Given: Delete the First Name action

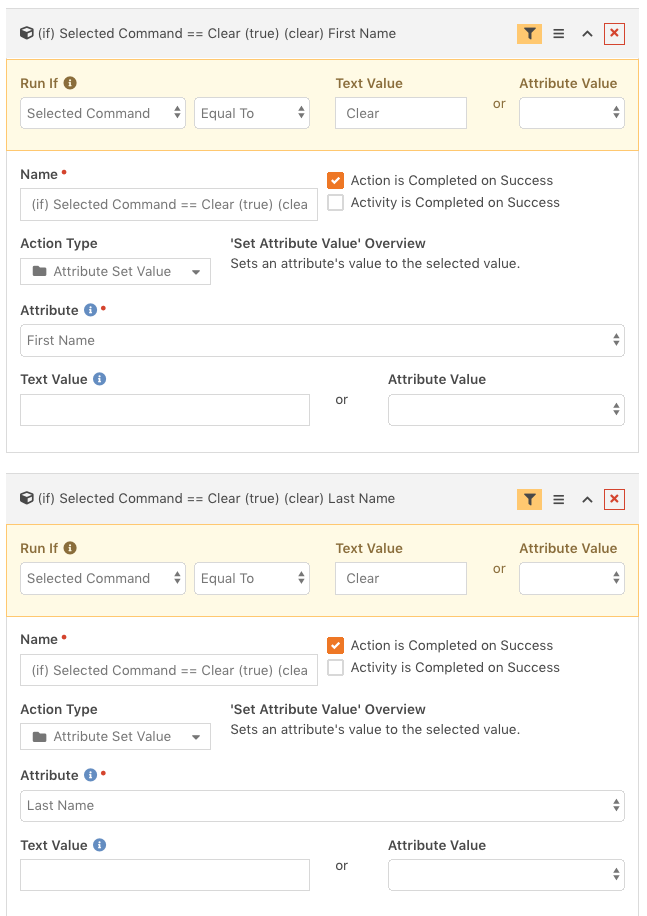Looking at the screenshot, I should (x=614, y=34).
